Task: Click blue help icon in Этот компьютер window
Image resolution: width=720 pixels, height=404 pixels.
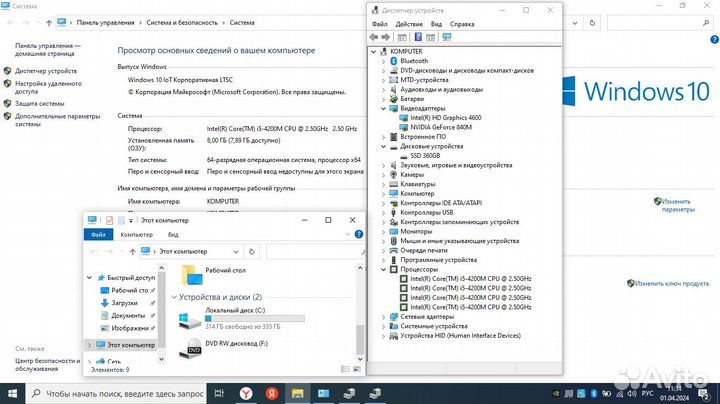Action: point(359,234)
